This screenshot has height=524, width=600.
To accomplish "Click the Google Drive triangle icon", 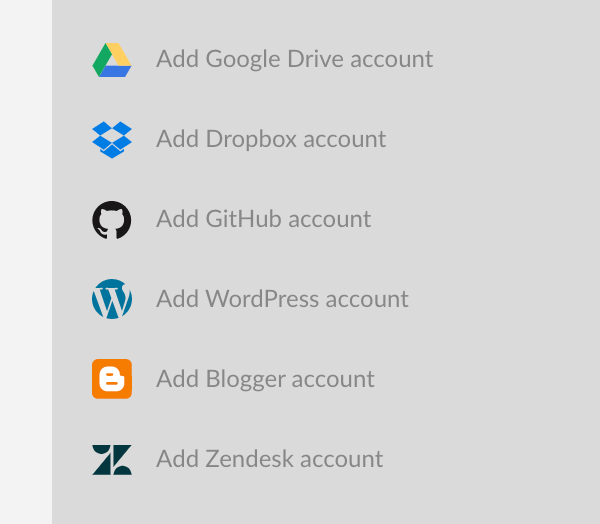I will point(112,60).
